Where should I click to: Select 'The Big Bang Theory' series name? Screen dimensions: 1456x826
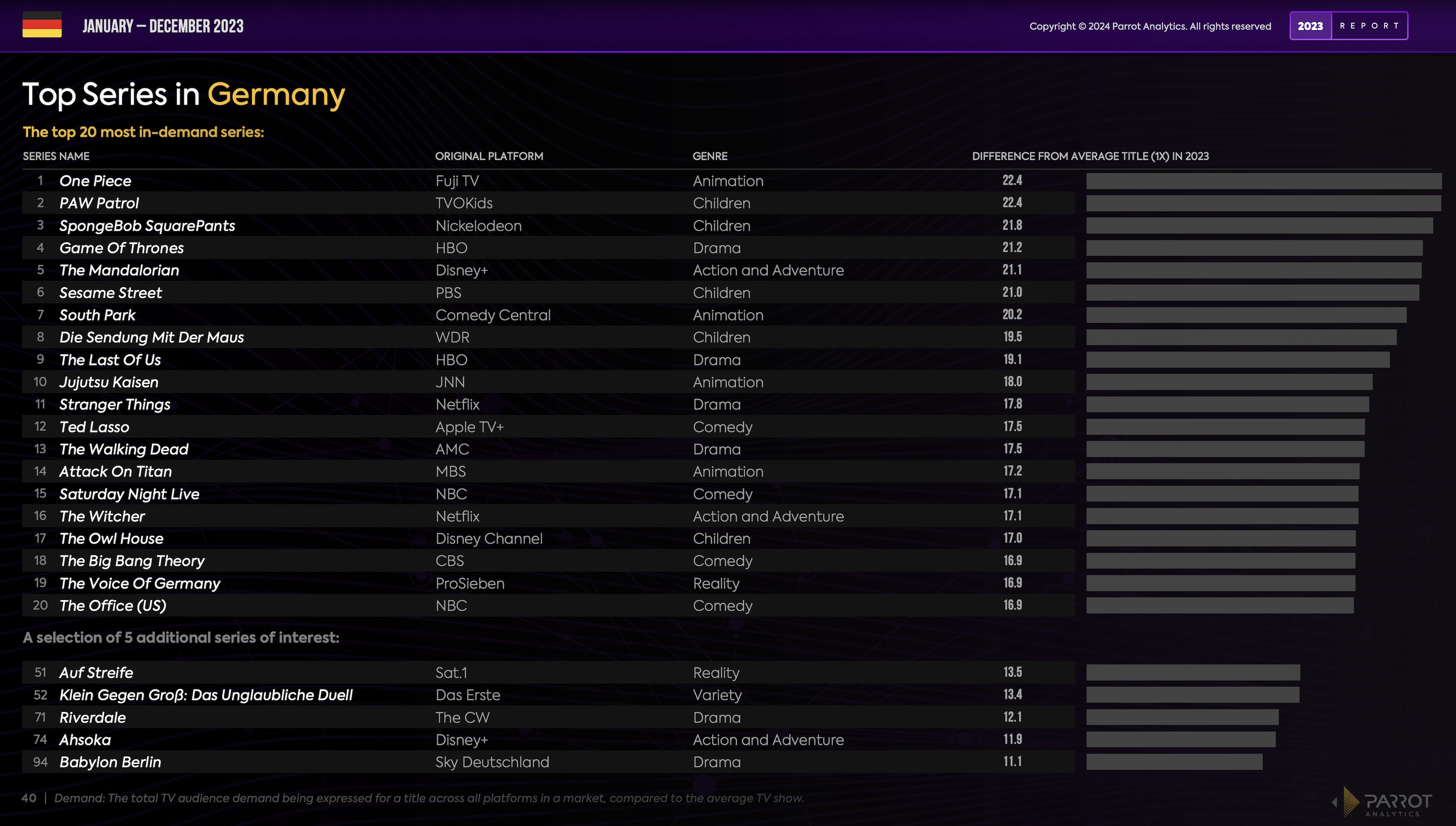[x=131, y=561]
